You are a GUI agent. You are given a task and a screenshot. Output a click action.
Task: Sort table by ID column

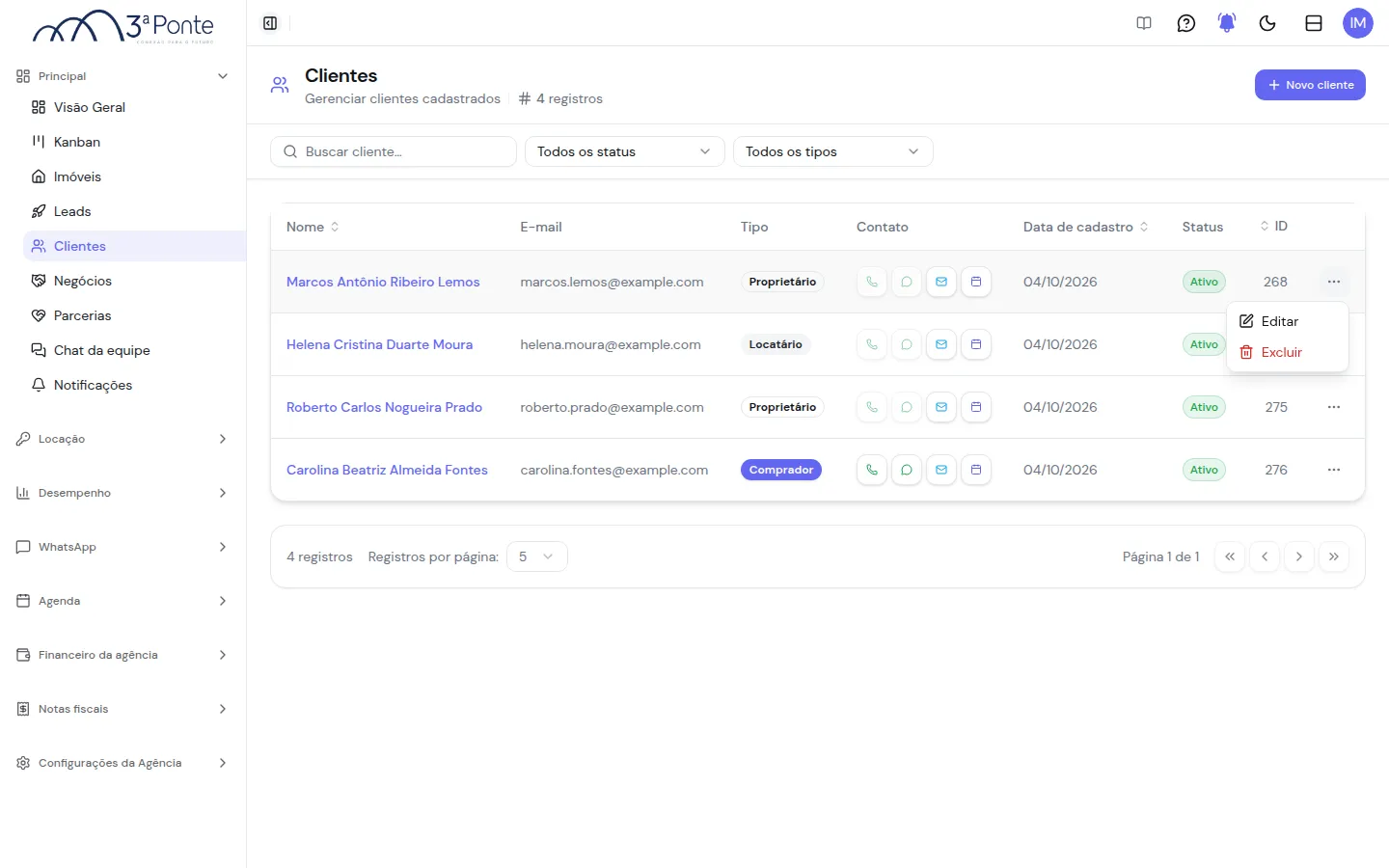(1273, 226)
